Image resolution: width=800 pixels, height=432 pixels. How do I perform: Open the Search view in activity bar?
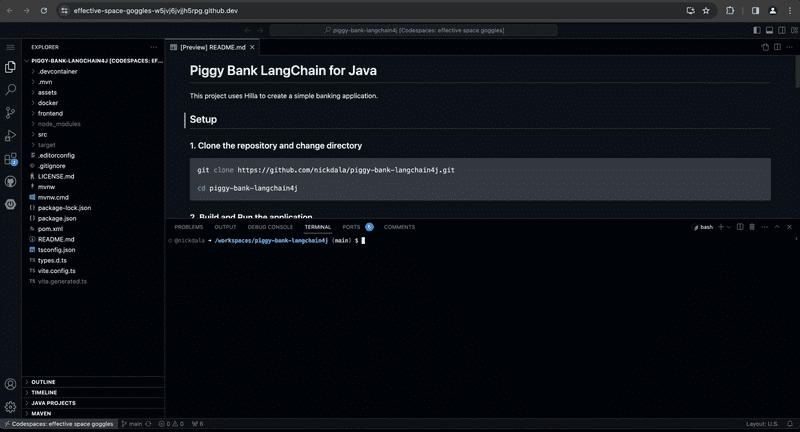click(10, 90)
